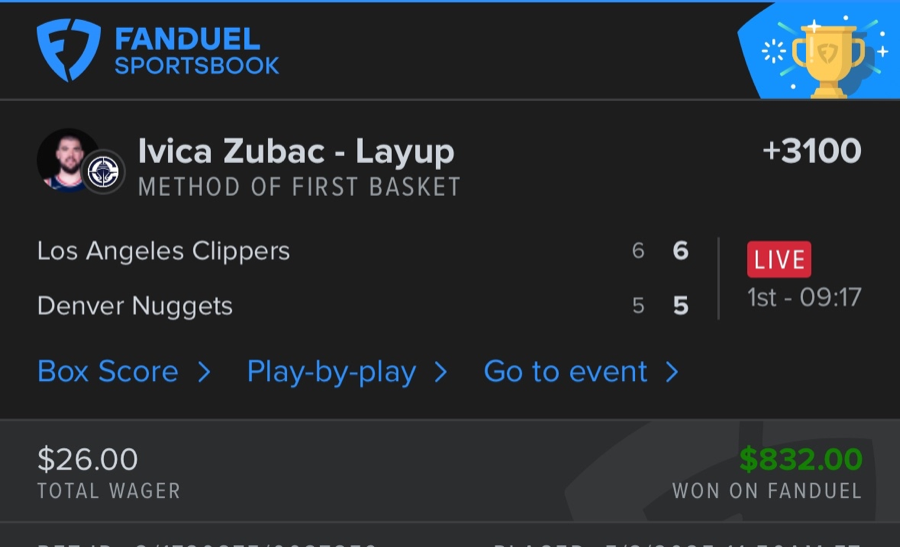The width and height of the screenshot is (900, 547).
Task: Select Go to event
Action: coord(565,372)
